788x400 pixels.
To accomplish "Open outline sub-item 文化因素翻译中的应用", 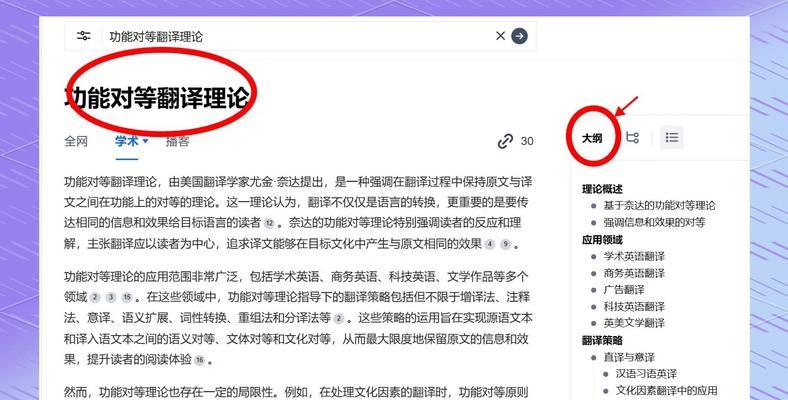I will tap(666, 390).
